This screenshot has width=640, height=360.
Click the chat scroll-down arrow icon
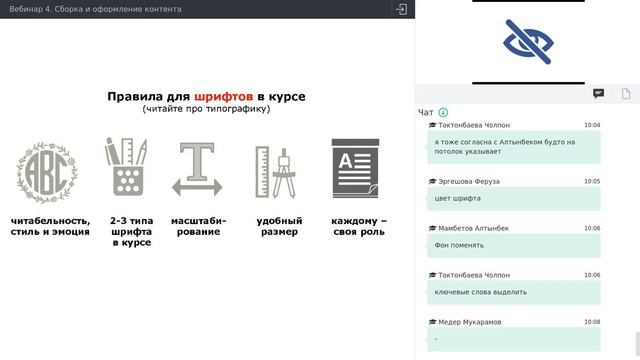[443, 112]
